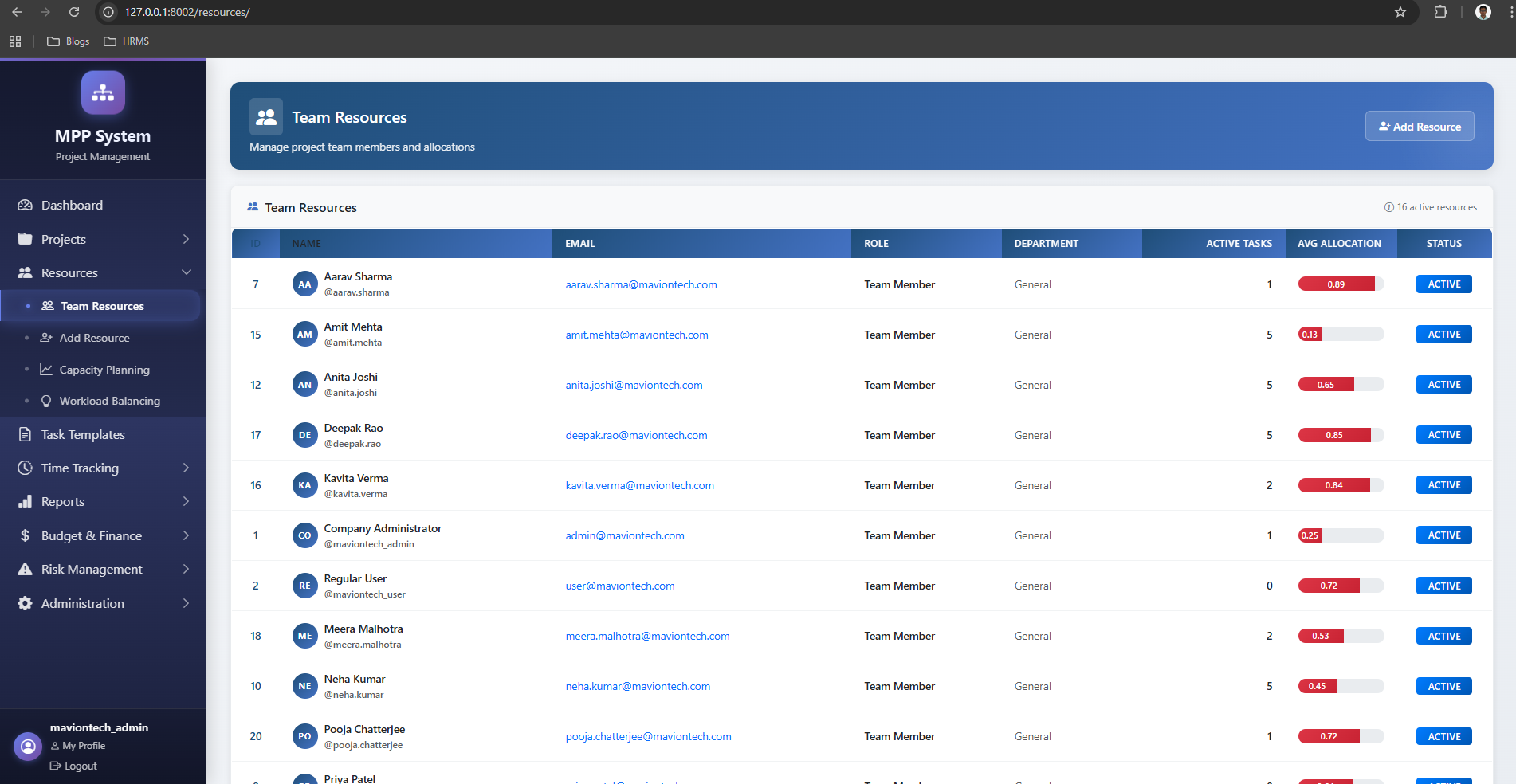Click the AA avatar for Aarav Sharma
Image resolution: width=1516 pixels, height=784 pixels.
tap(304, 284)
